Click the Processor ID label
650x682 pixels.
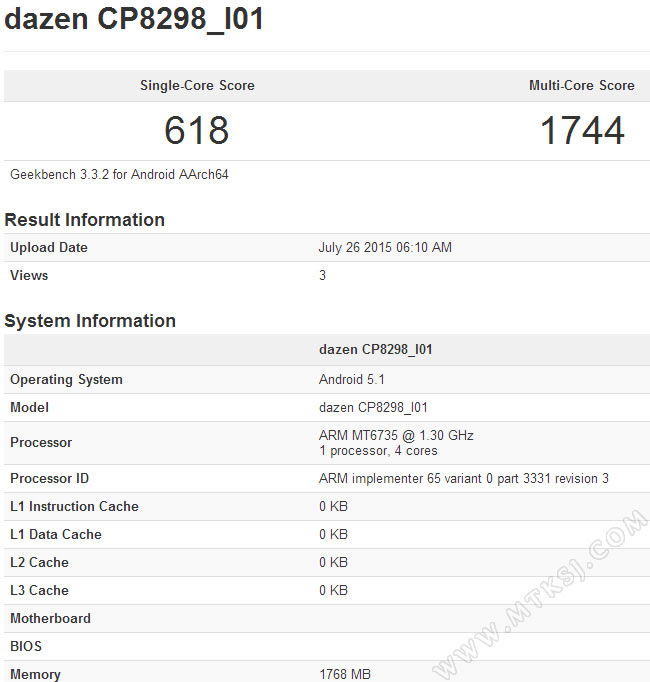click(x=49, y=478)
